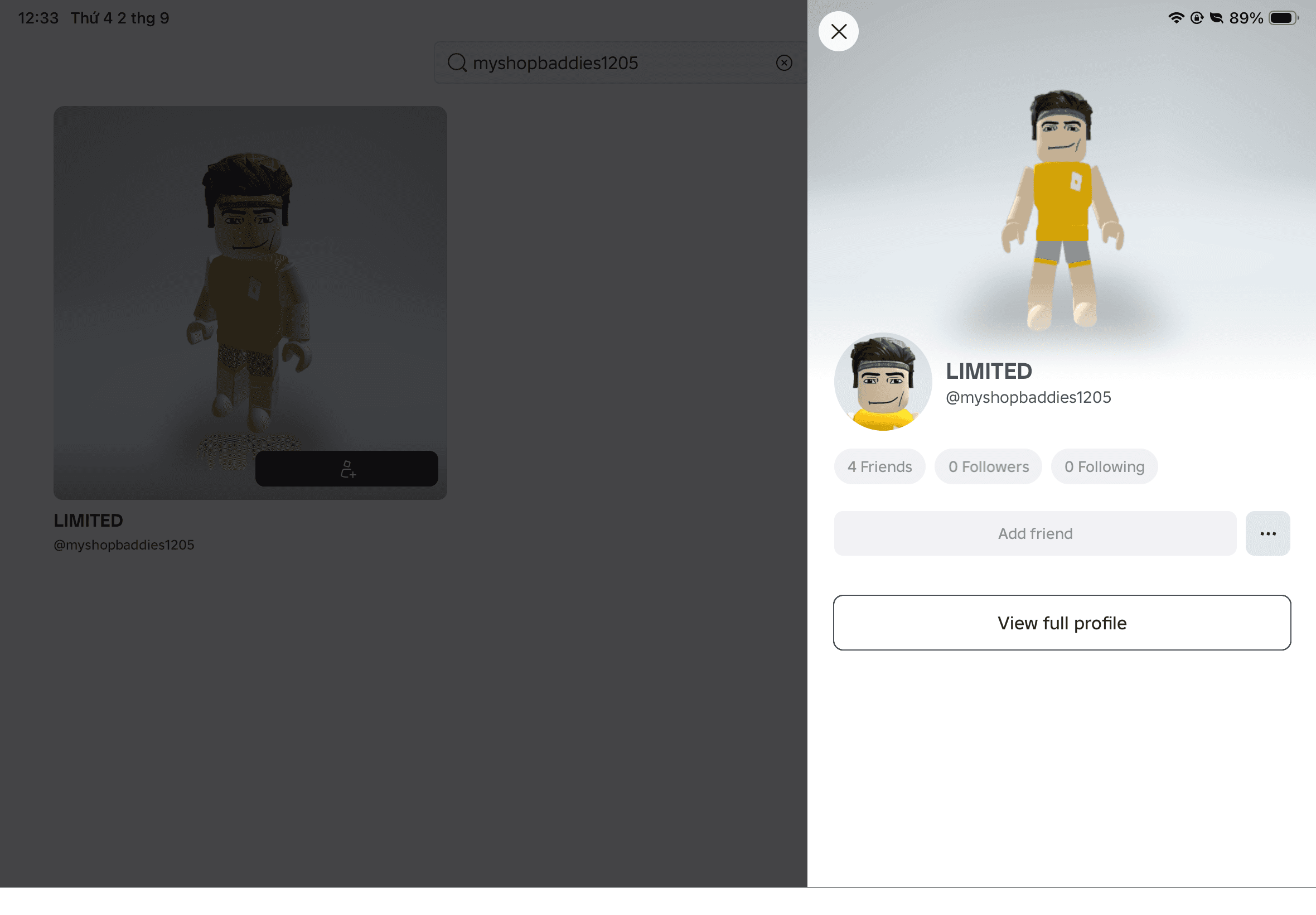Open View full profile
Image resolution: width=1316 pixels, height=915 pixels.
[x=1062, y=623]
